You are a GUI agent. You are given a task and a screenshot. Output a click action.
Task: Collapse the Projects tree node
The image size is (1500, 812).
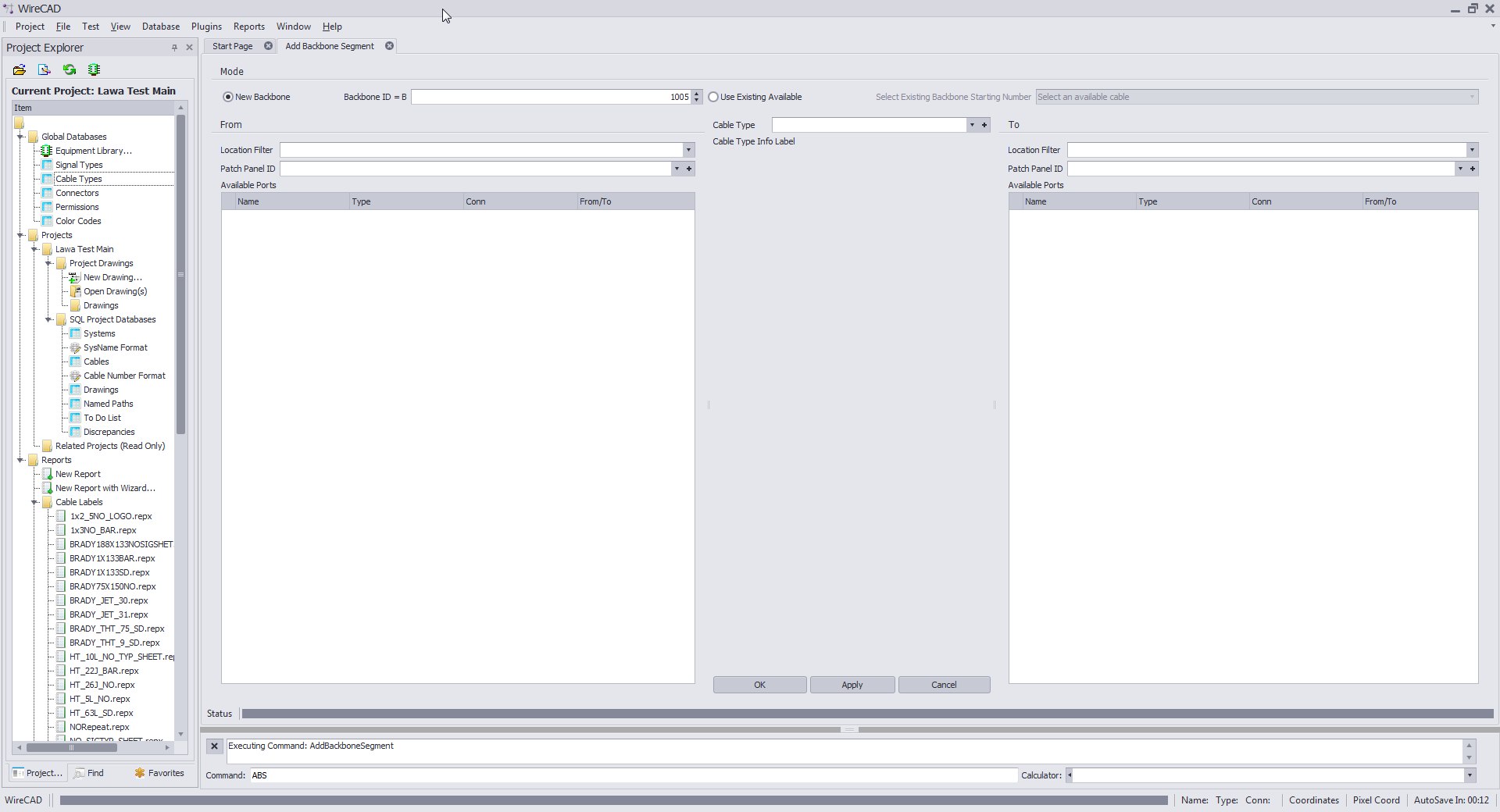(x=20, y=235)
